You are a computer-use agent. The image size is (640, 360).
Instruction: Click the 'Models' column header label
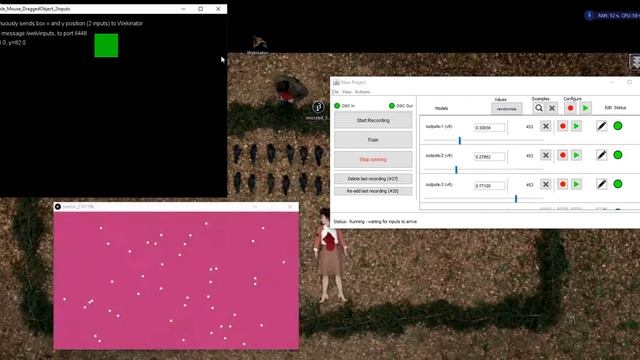[441, 109]
